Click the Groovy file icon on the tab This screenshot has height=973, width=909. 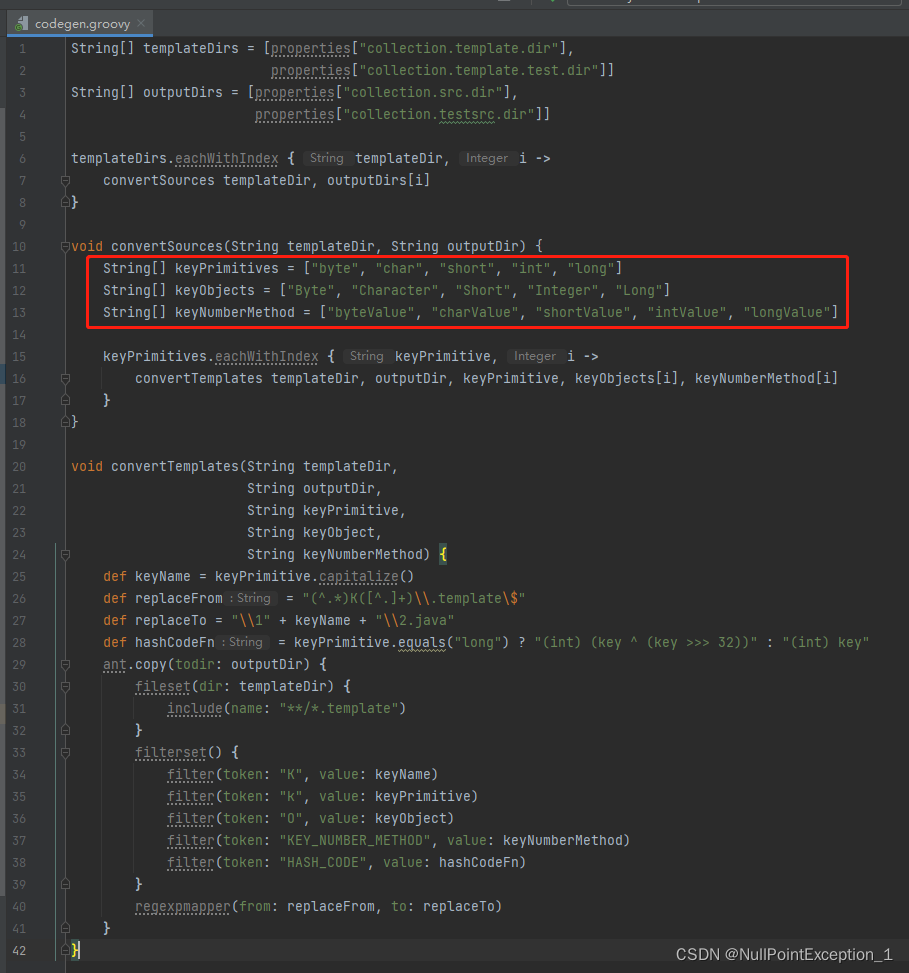point(22,24)
